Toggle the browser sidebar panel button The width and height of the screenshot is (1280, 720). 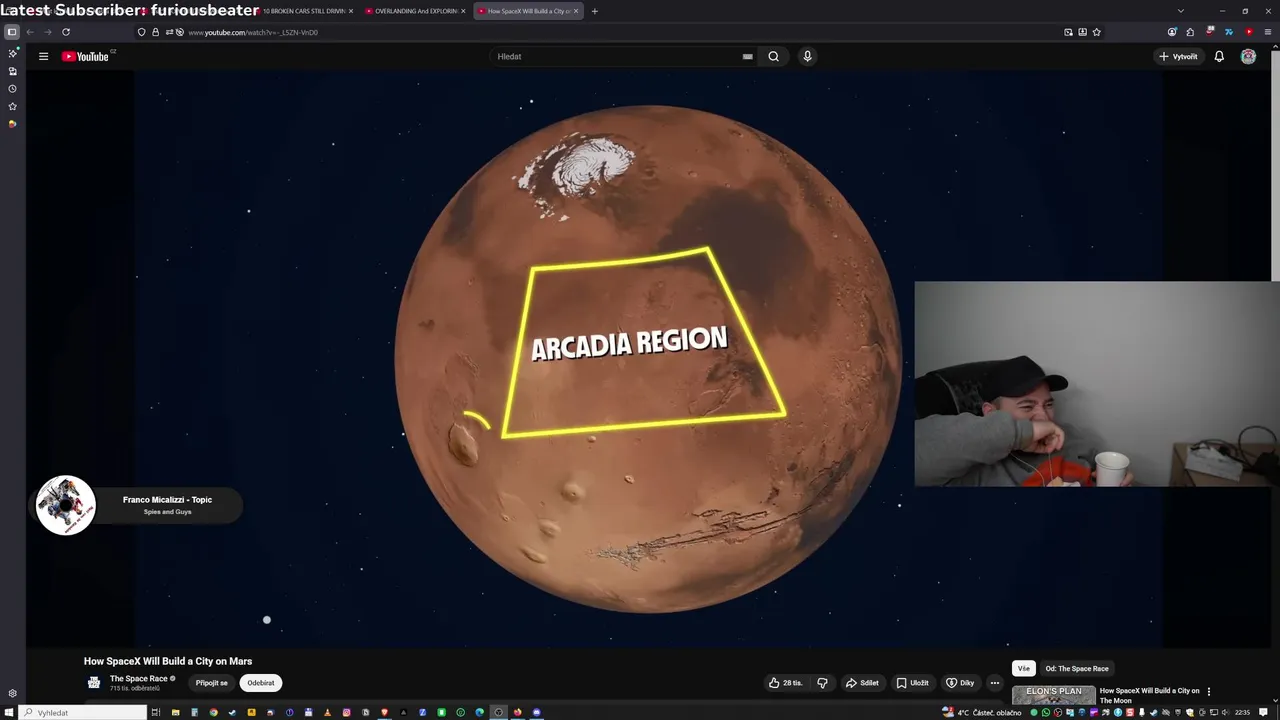point(12,32)
